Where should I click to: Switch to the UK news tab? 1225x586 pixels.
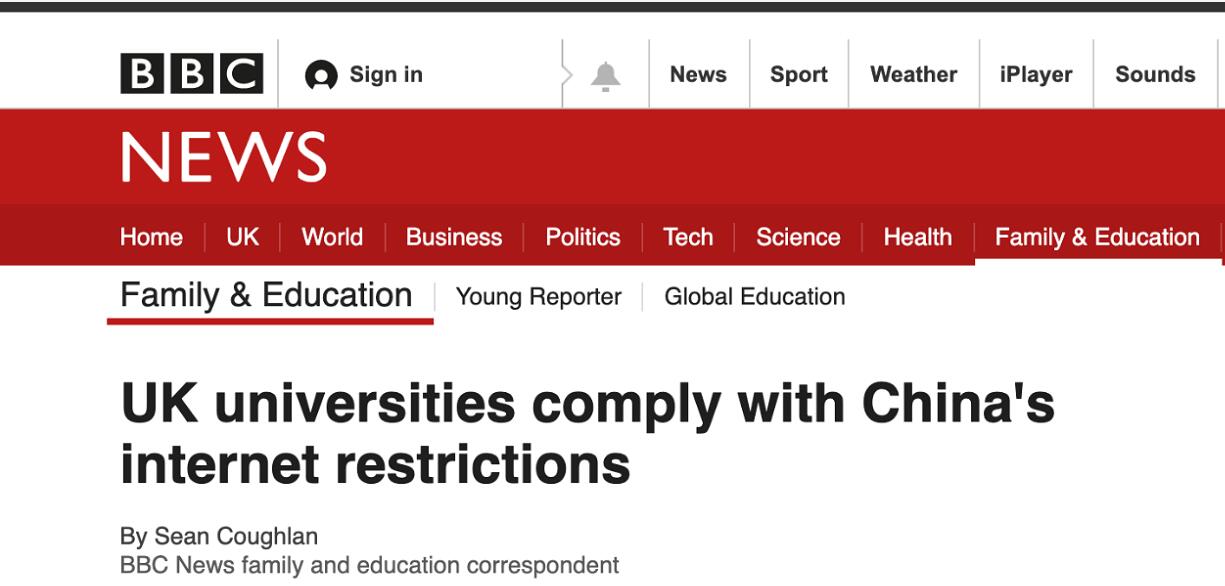(x=242, y=237)
